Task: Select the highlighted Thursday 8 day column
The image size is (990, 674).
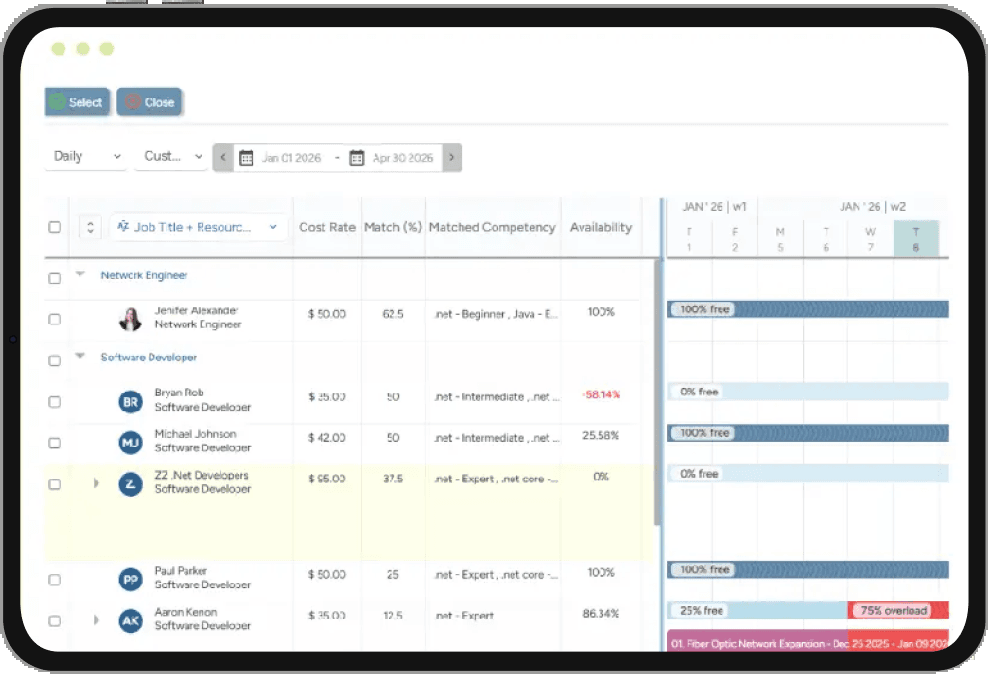Action: 916,239
